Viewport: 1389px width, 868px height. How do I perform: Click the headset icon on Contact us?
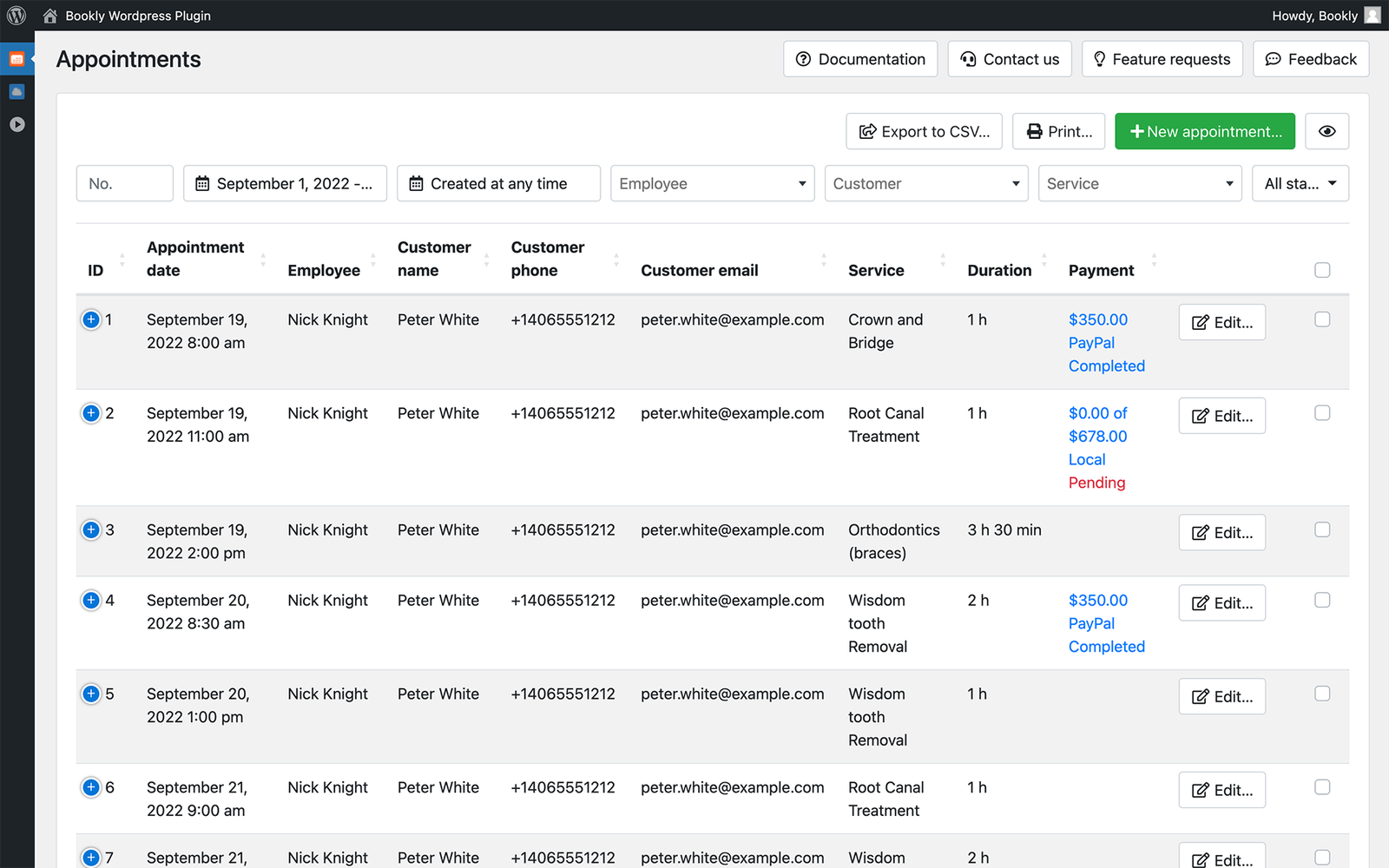pos(968,58)
